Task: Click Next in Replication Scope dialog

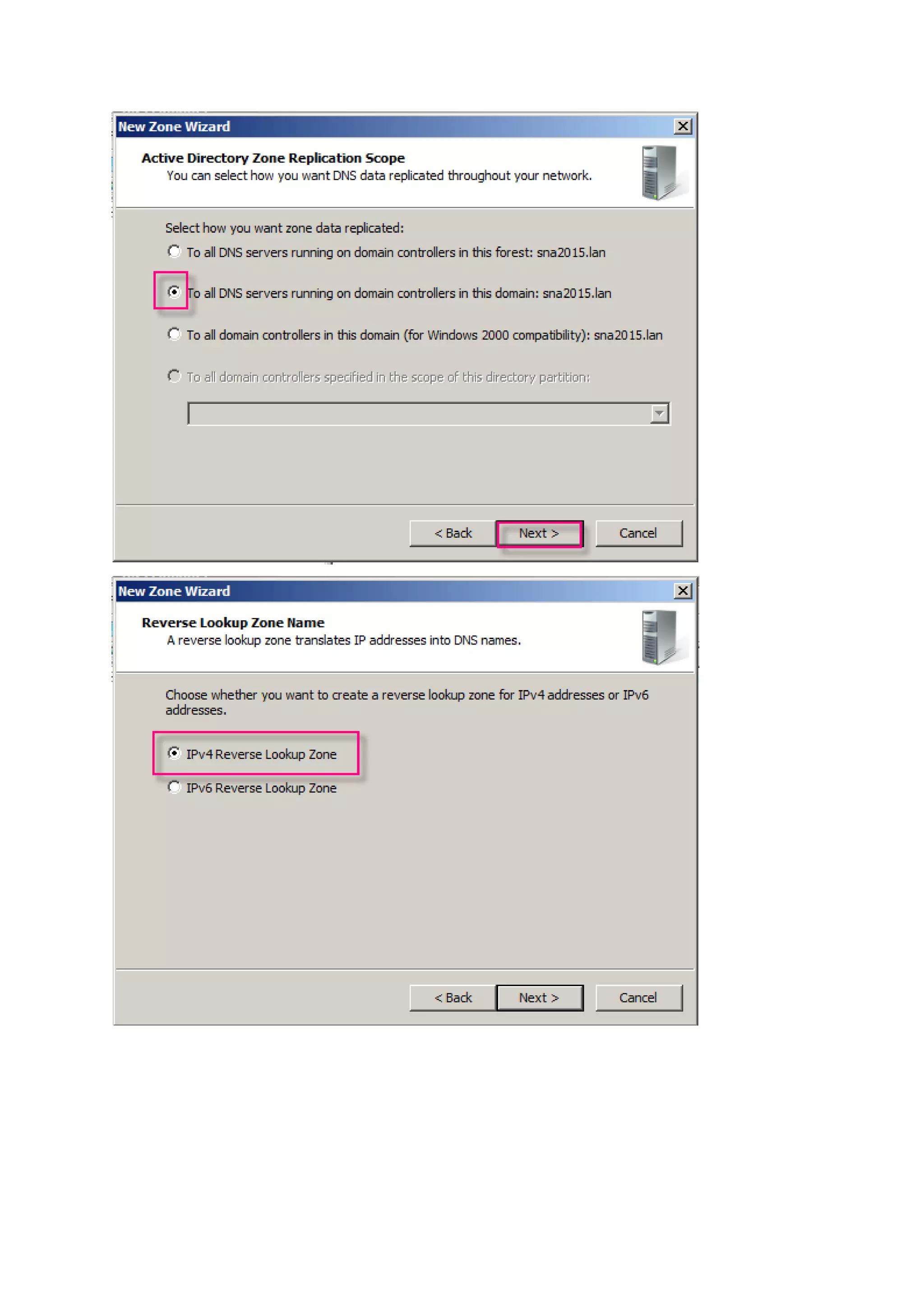Action: coord(540,533)
